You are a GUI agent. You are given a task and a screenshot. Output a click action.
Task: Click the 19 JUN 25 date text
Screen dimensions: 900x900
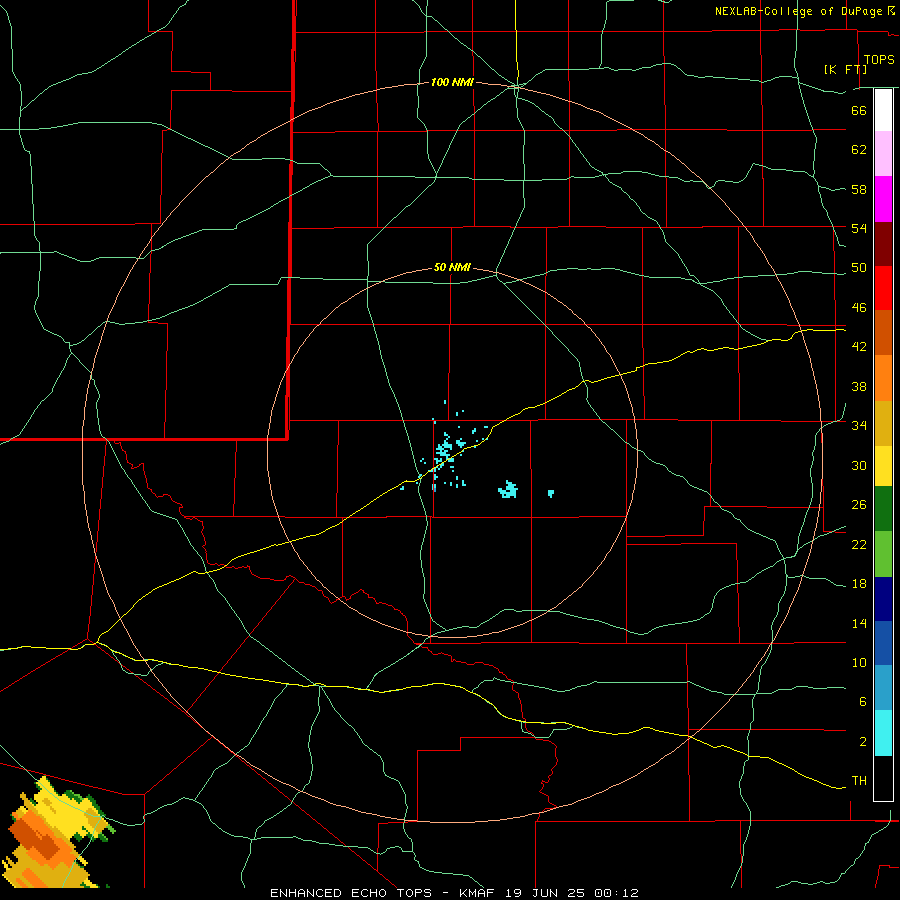[546, 893]
